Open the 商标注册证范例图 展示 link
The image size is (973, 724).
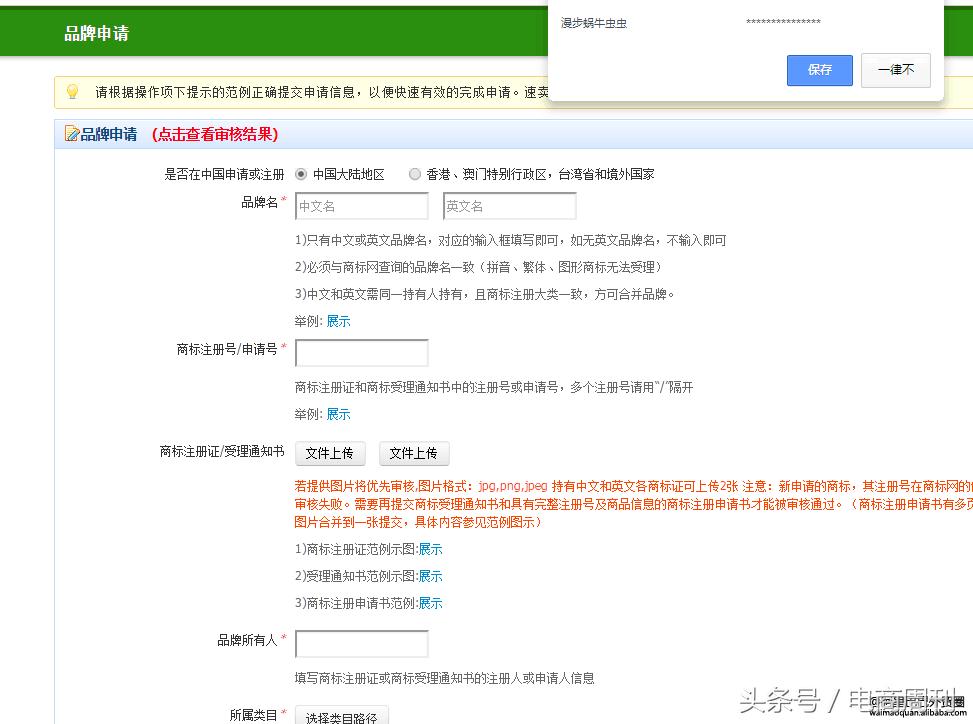(x=430, y=548)
